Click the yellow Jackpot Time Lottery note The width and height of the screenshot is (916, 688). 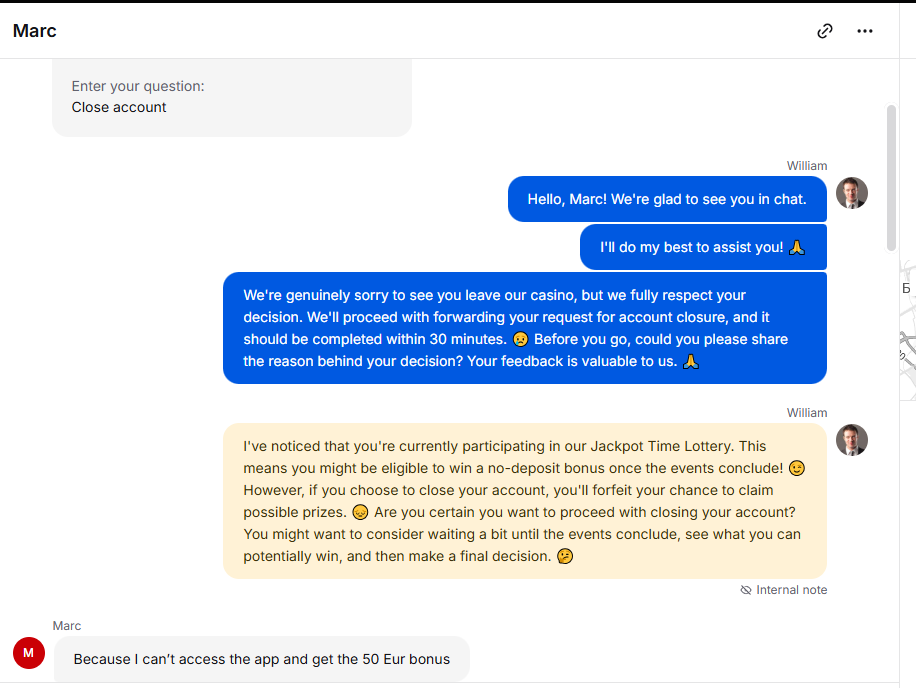pos(525,501)
